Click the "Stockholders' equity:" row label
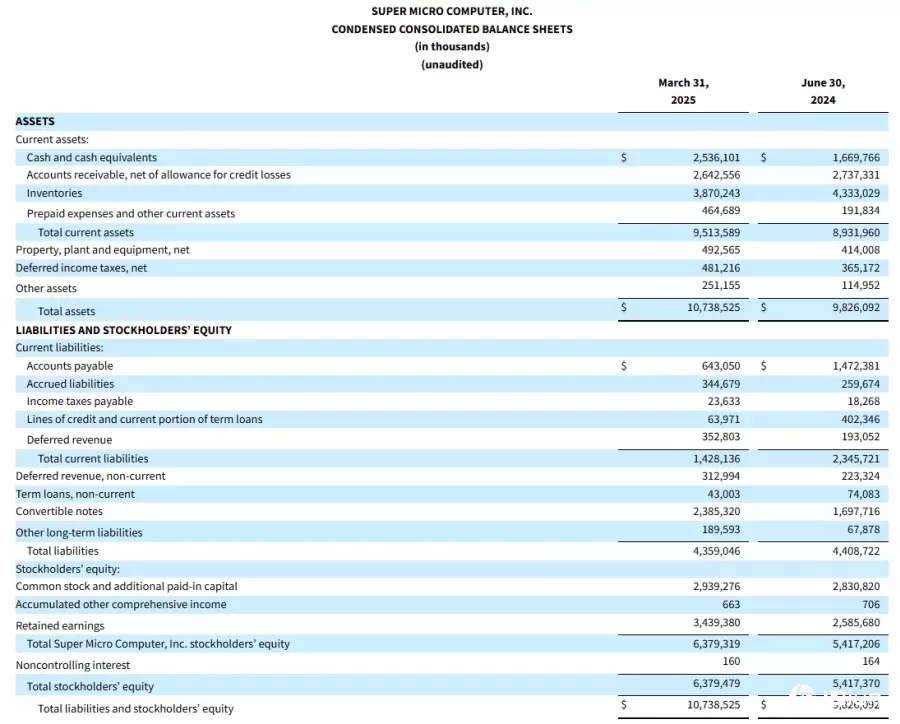This screenshot has width=900, height=724. (x=67, y=569)
